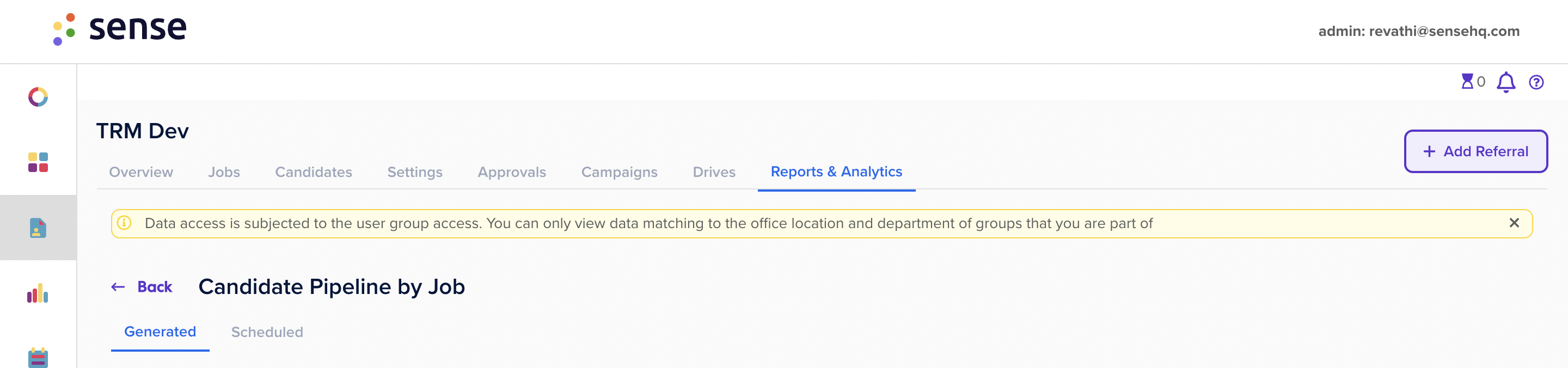
Task: Open the notifications bell
Action: tap(1506, 82)
